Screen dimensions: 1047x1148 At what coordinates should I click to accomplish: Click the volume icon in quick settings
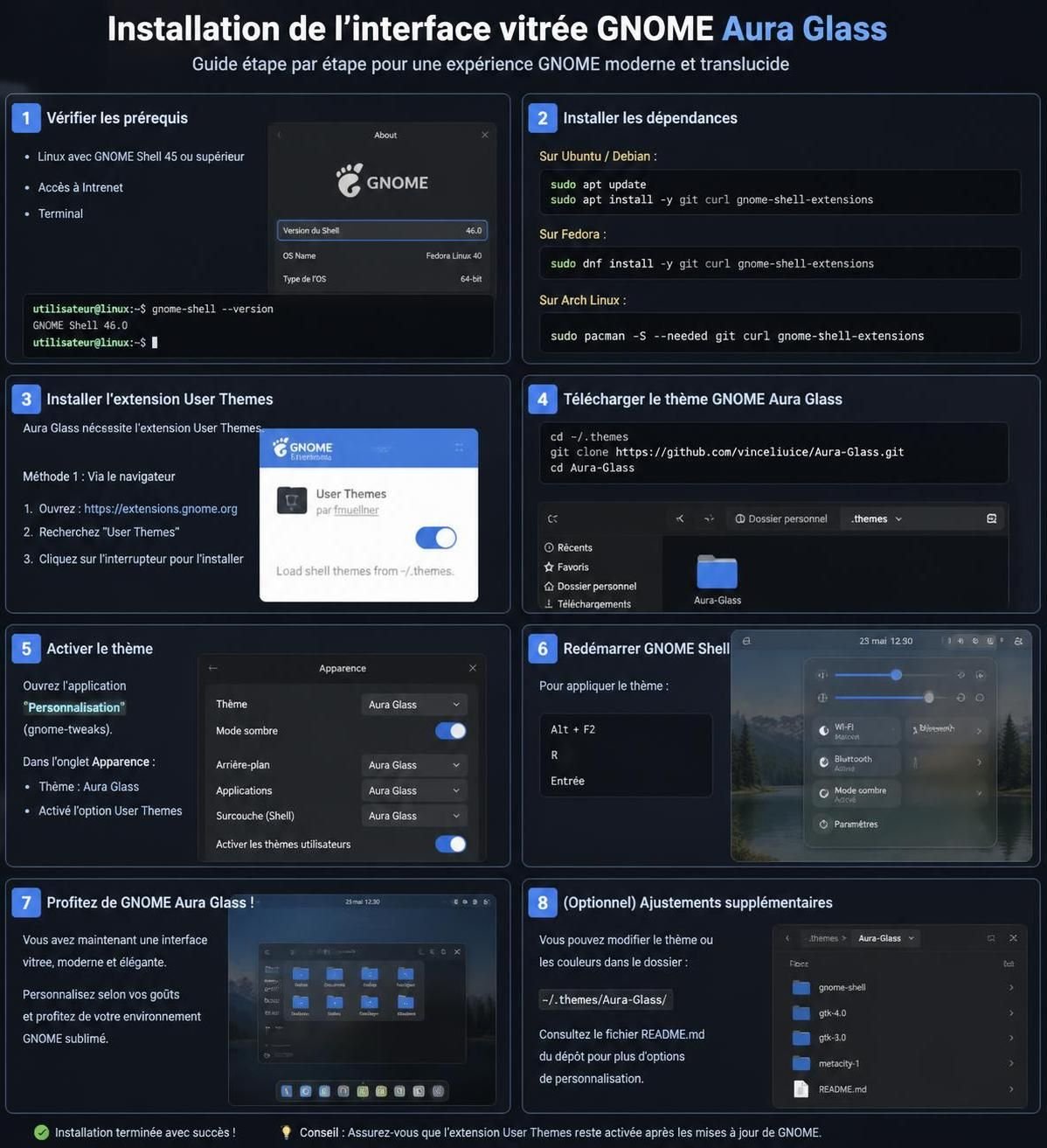[822, 675]
